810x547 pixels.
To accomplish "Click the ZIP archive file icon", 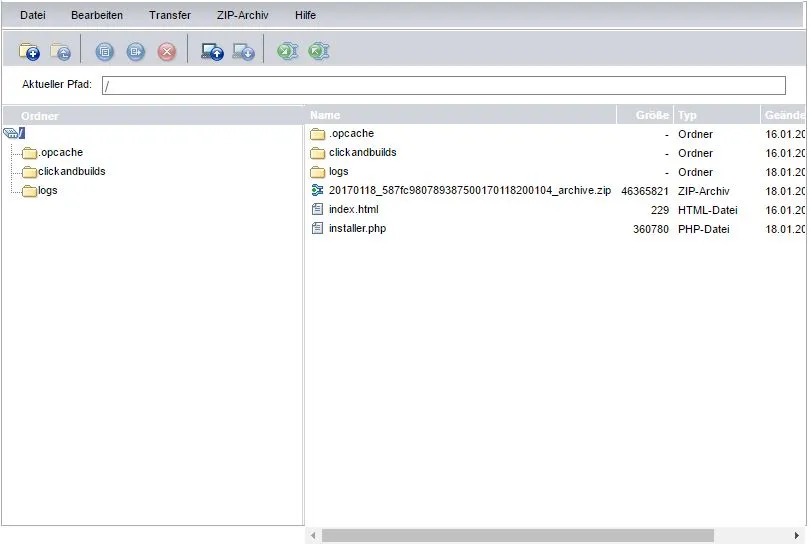I will coord(317,190).
